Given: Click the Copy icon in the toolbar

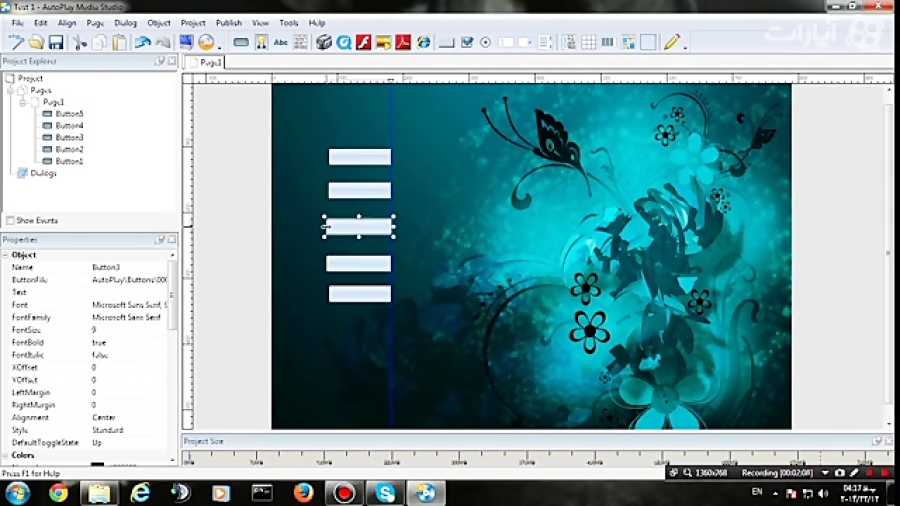Looking at the screenshot, I should [99, 42].
